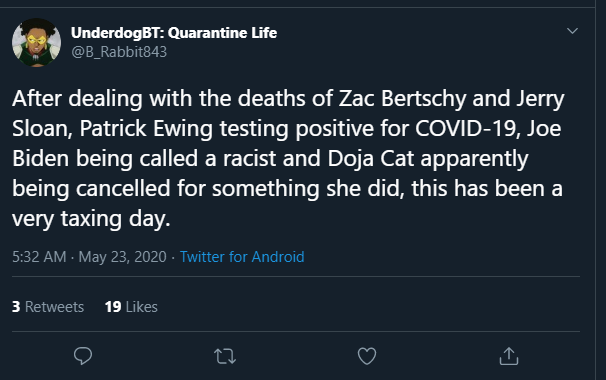The height and width of the screenshot is (380, 606).
Task: Open the UnderdogBT: Quarantine Life display name
Action: click(x=174, y=33)
